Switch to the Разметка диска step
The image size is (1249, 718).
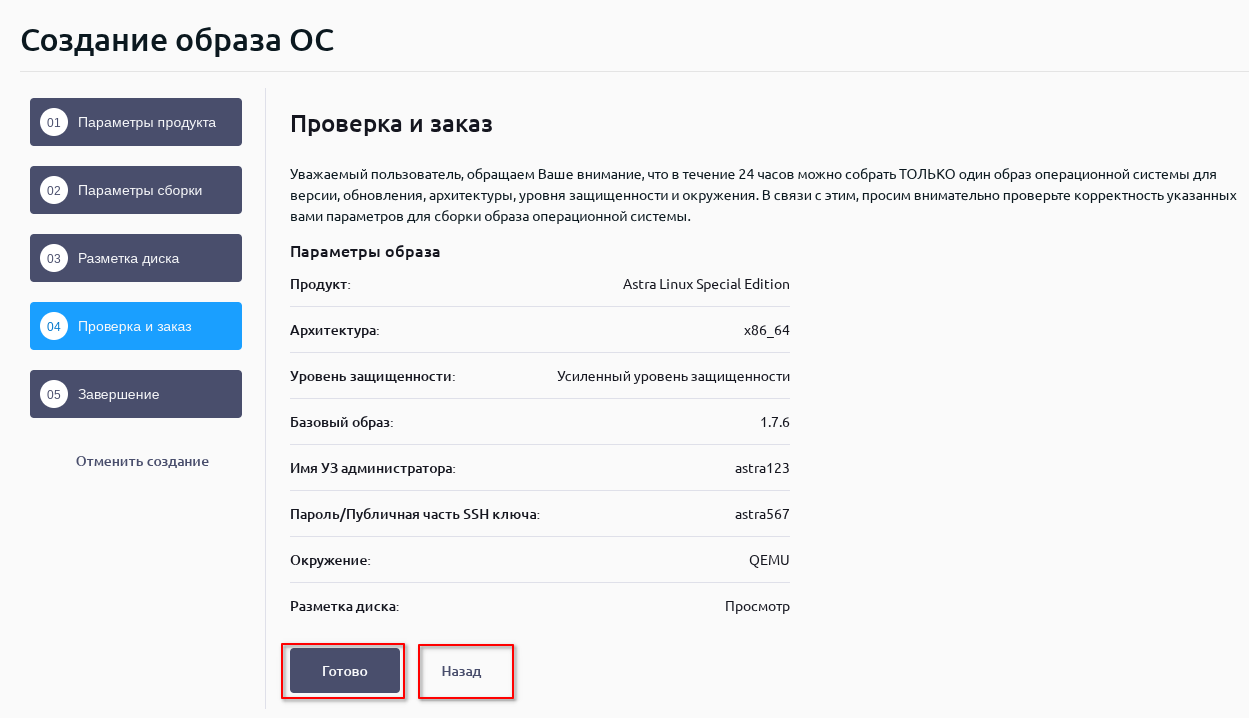[129, 259]
